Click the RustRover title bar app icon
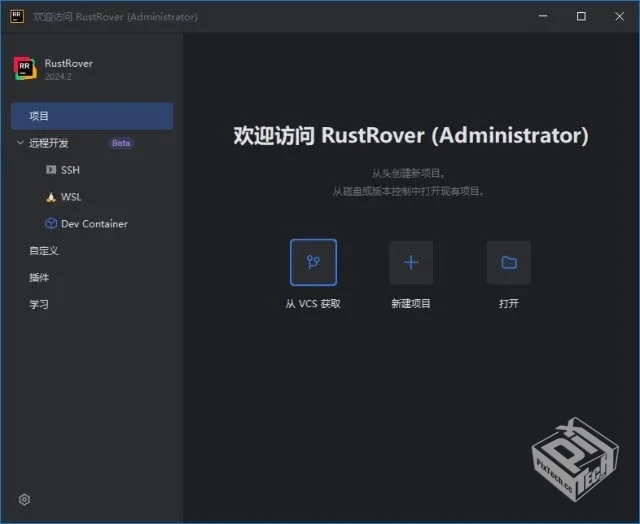 (x=17, y=16)
